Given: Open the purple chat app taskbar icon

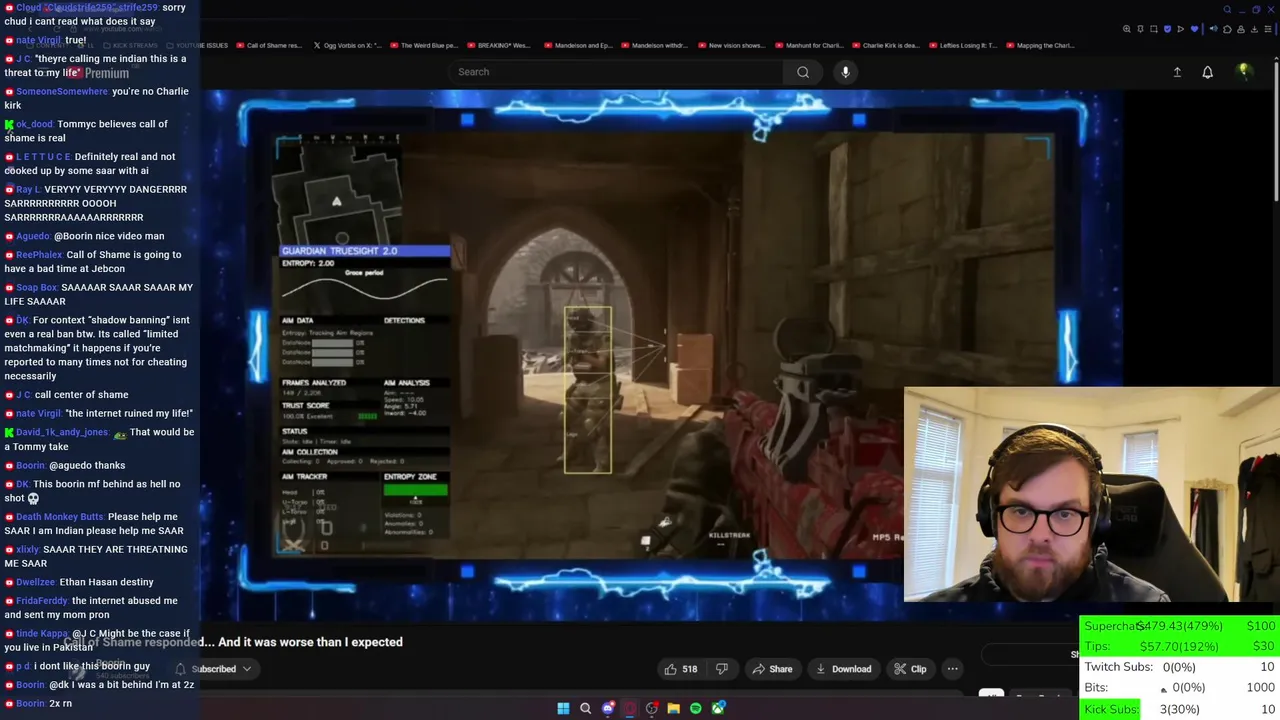Looking at the screenshot, I should (x=608, y=708).
